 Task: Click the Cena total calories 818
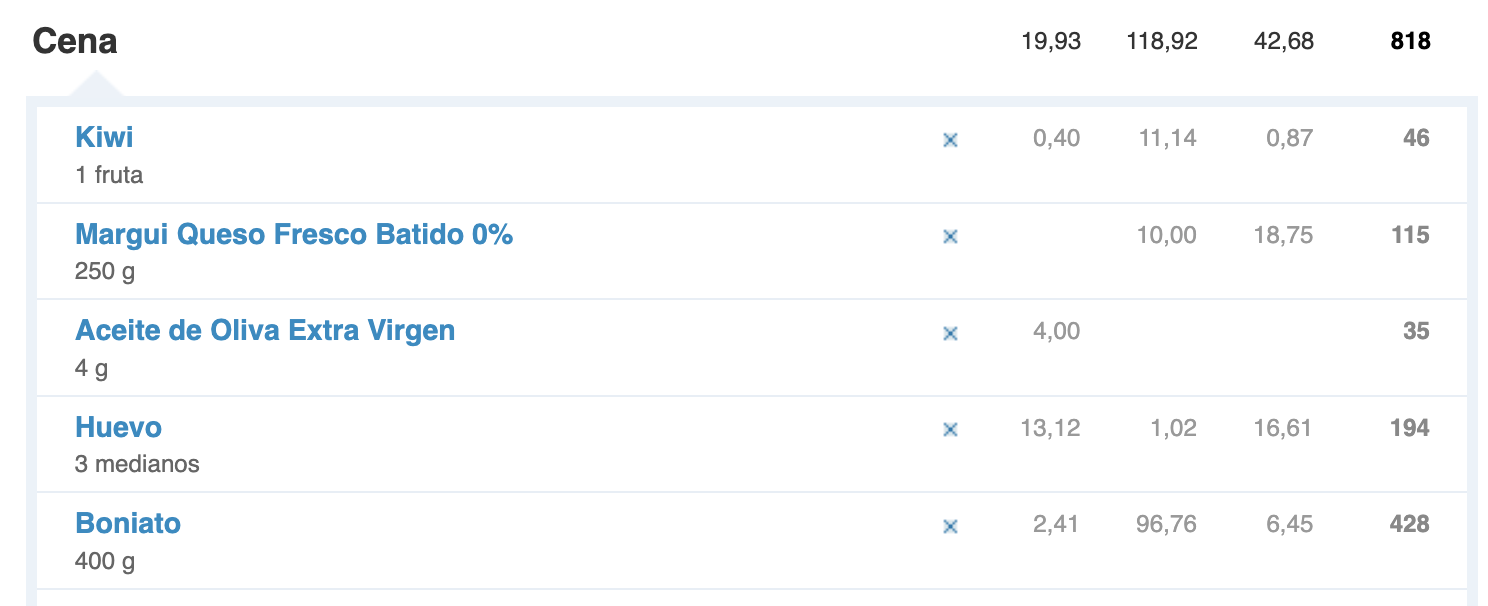click(1410, 41)
